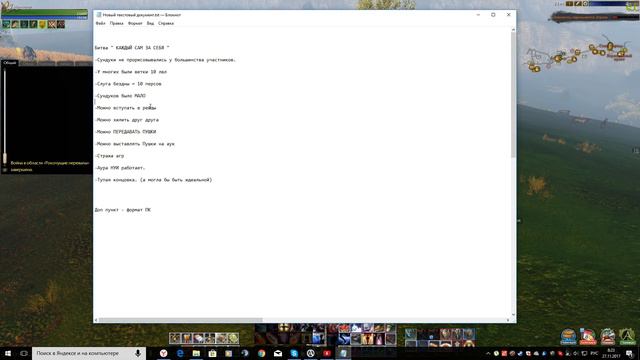Click the Notepad horizontal scrollbar thumb
This screenshot has height=360, width=640.
tap(180, 320)
